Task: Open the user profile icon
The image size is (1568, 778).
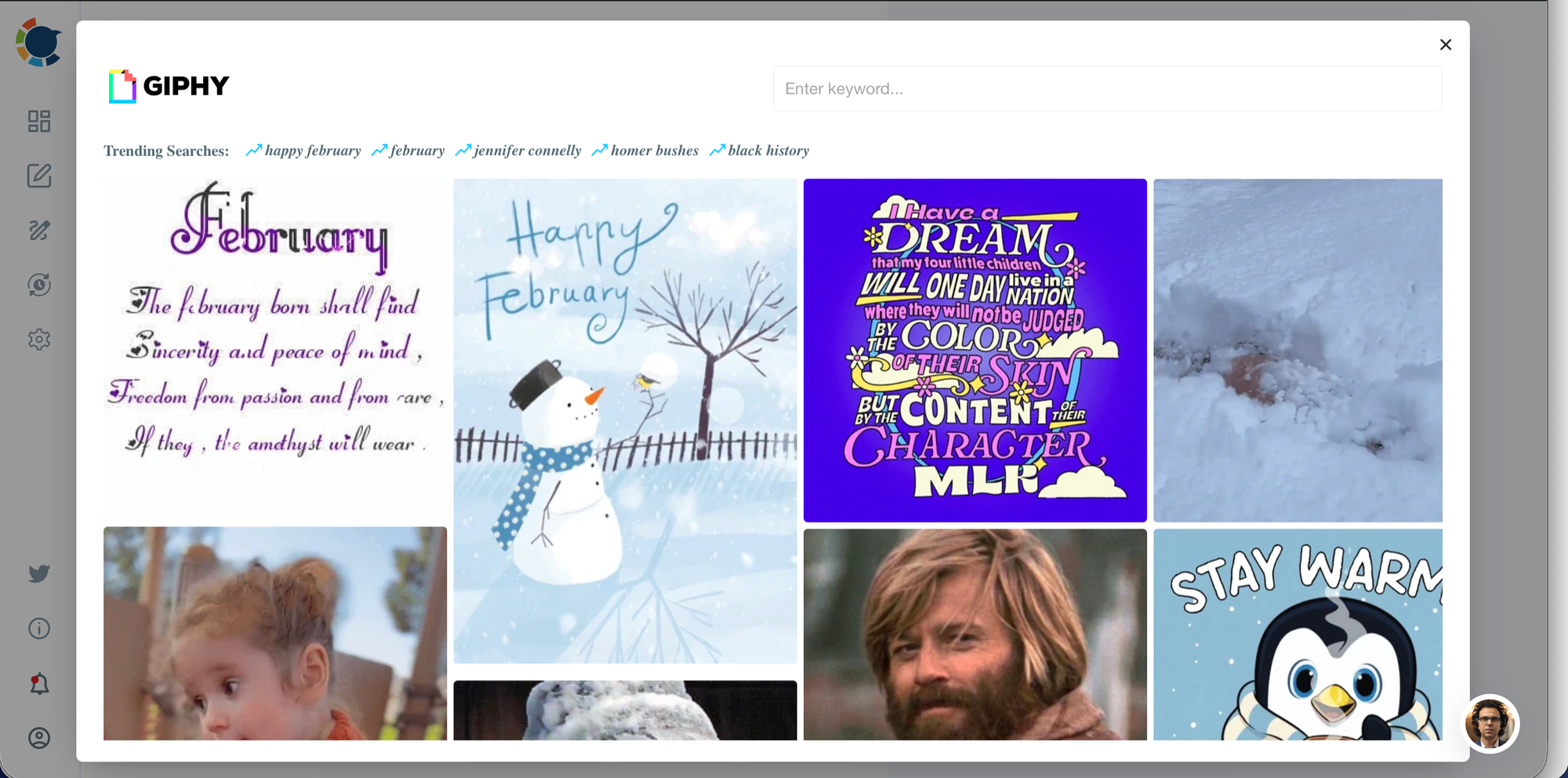Action: [39, 738]
